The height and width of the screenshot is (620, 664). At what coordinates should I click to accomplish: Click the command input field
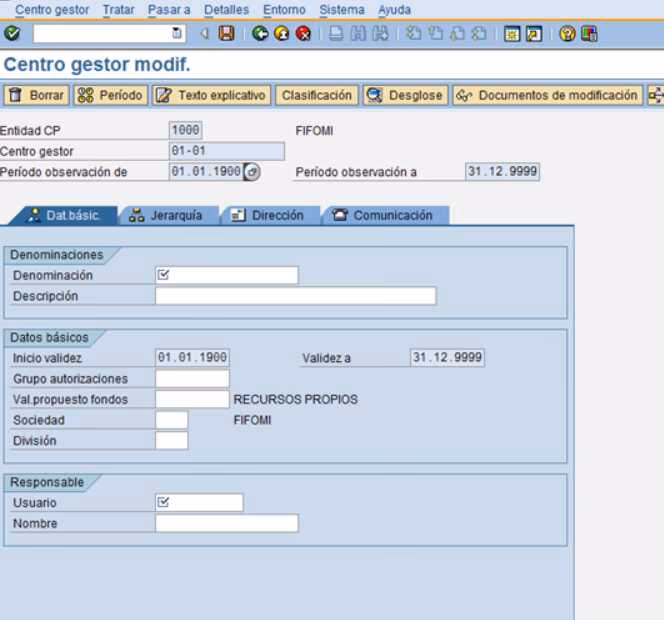(109, 33)
